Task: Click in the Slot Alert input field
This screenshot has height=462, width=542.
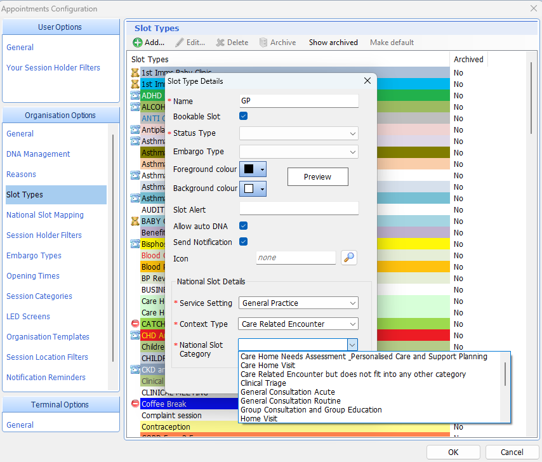Action: (x=299, y=208)
